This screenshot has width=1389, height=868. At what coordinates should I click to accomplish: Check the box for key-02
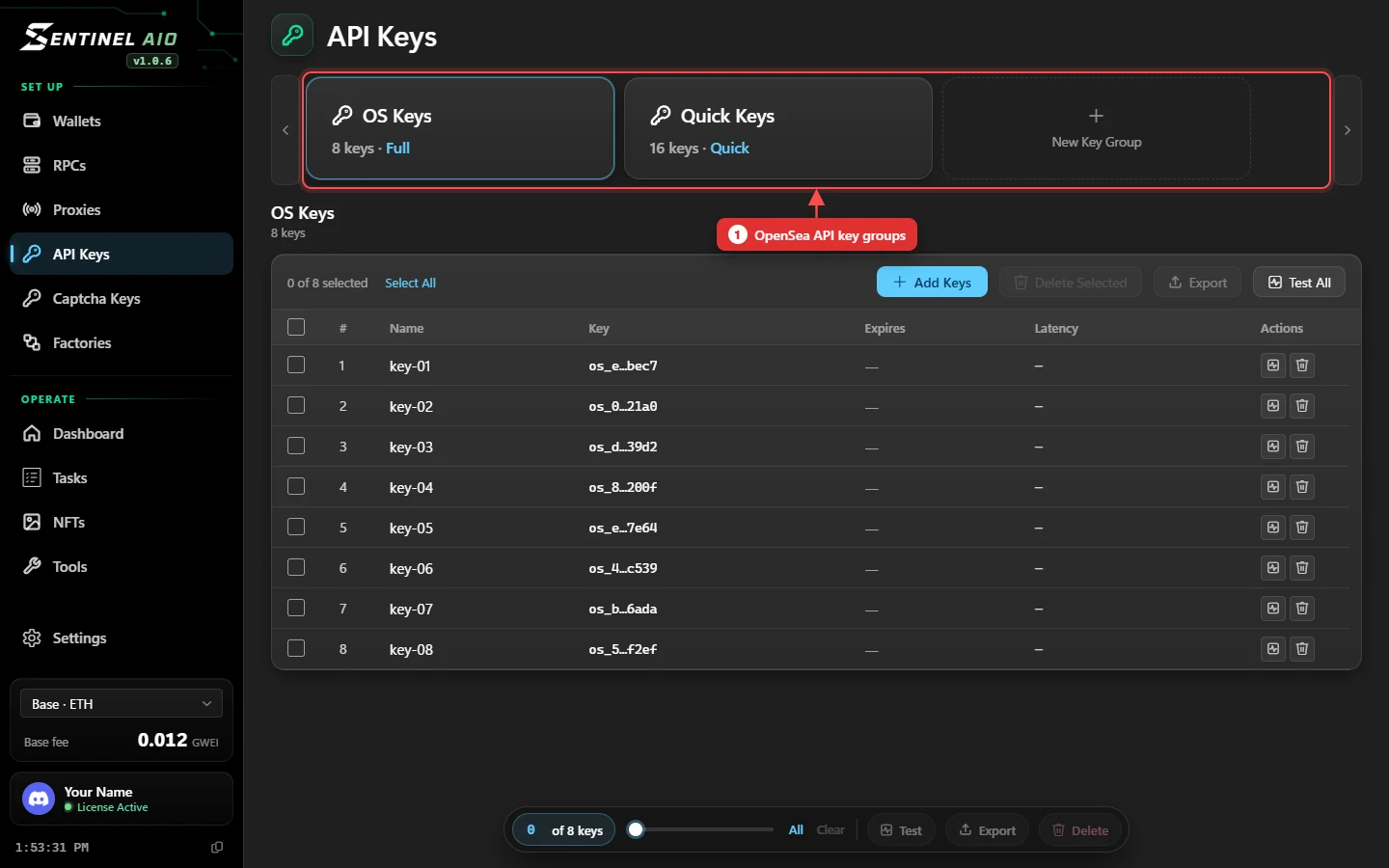[296, 405]
